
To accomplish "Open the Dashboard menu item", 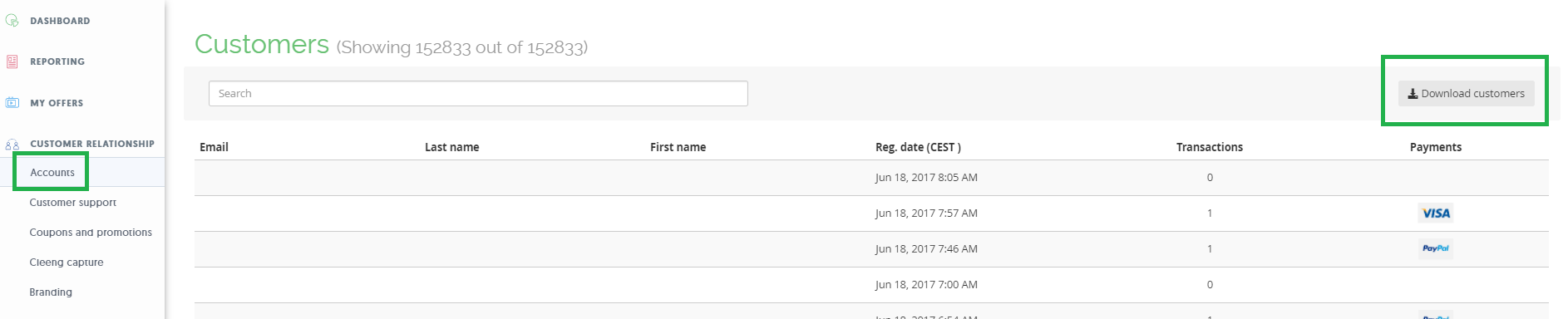I will pyautogui.click(x=60, y=21).
